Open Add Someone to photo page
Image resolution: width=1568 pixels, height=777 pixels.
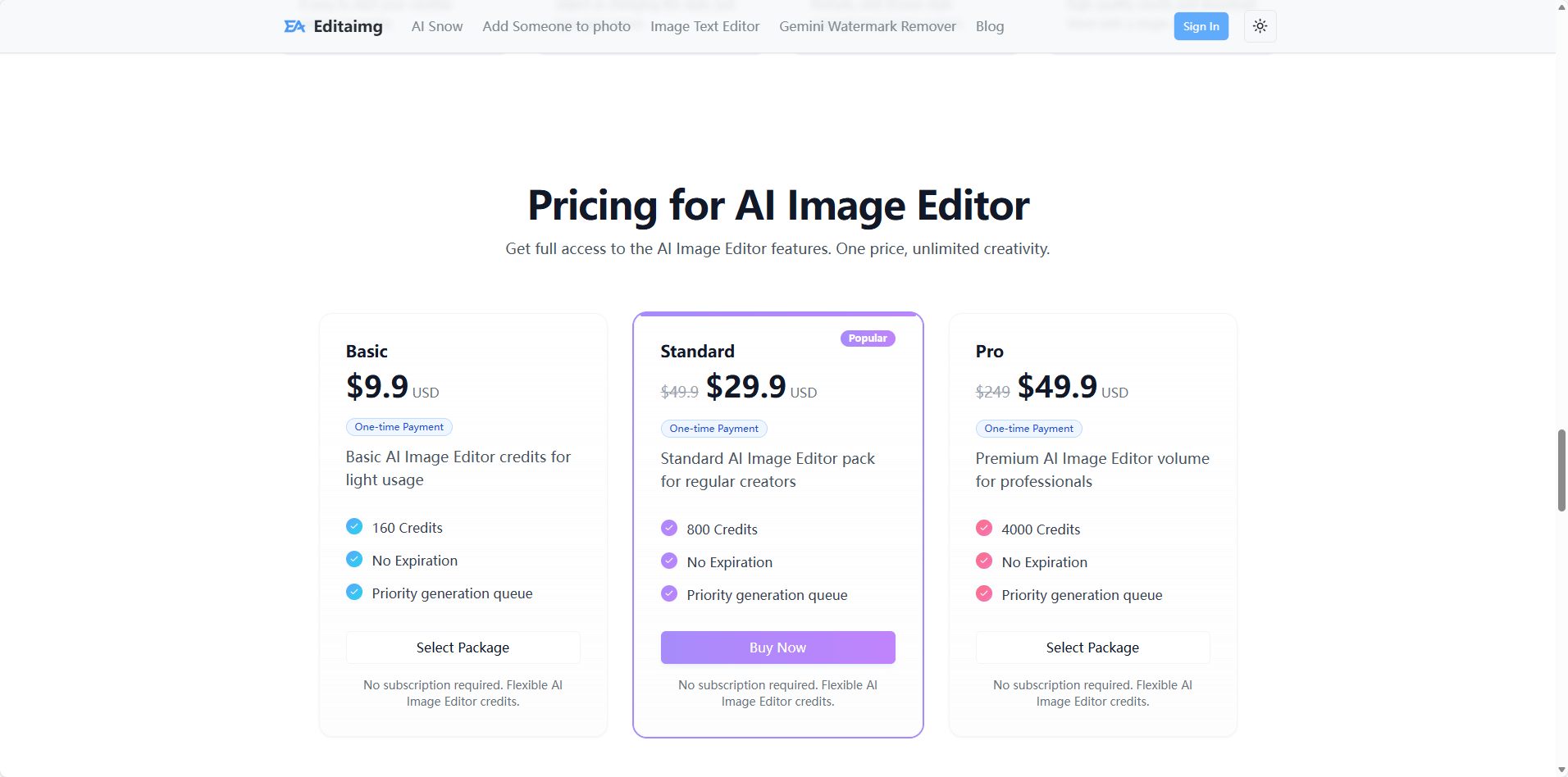pyautogui.click(x=556, y=26)
